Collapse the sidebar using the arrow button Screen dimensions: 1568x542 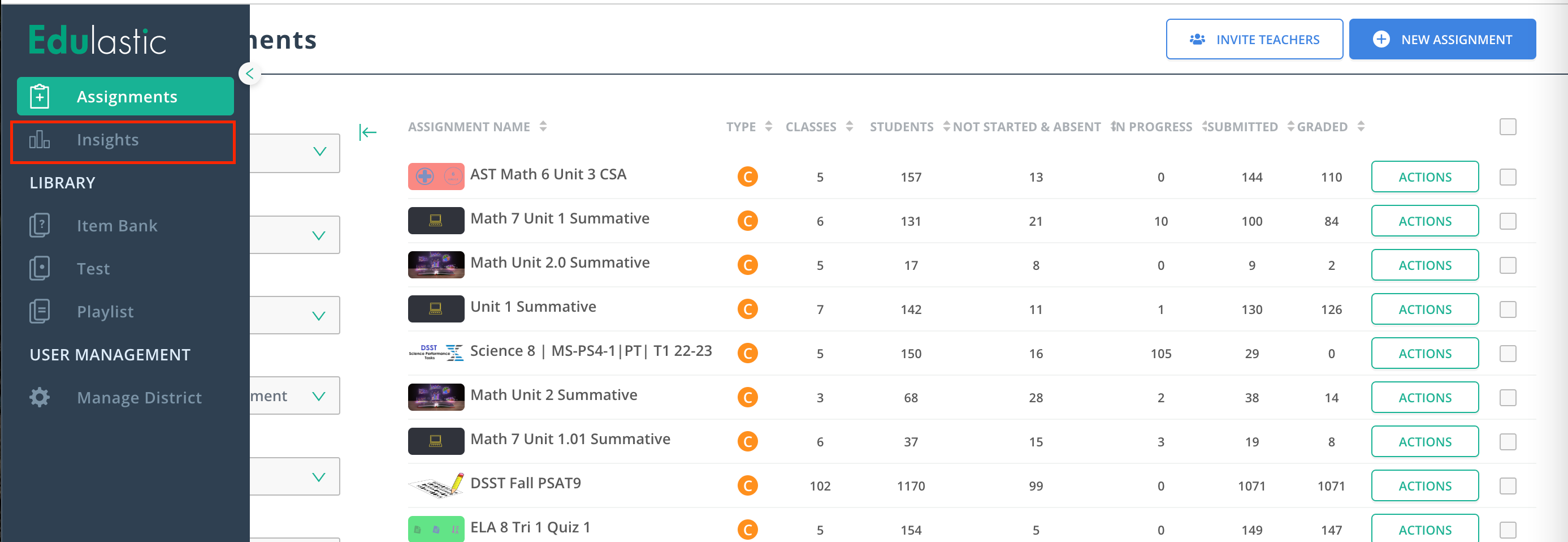tap(250, 74)
